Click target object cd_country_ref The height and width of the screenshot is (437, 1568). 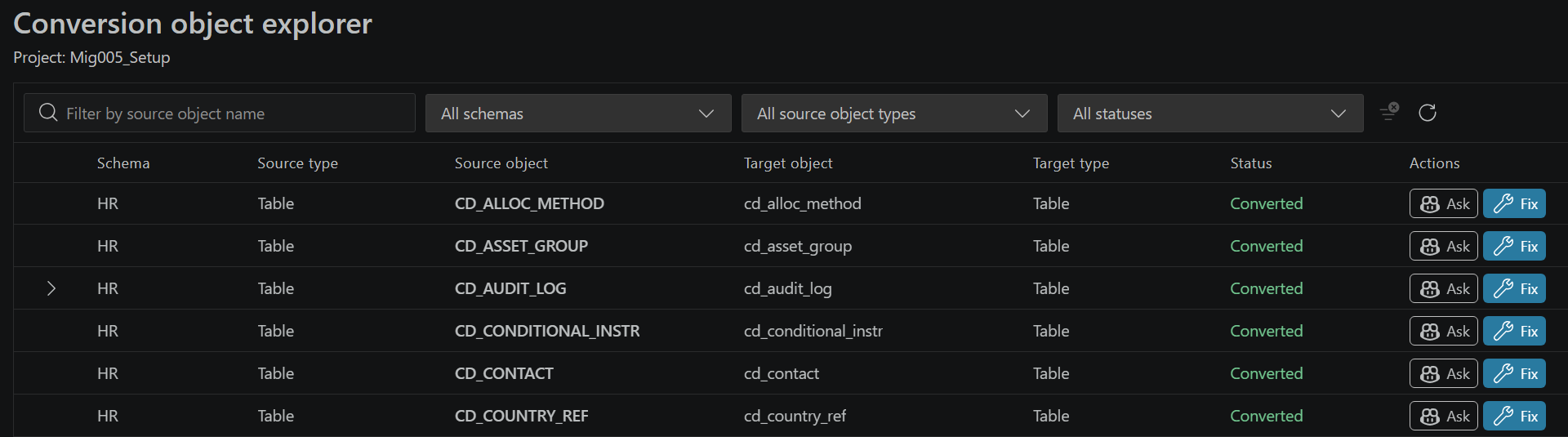click(795, 416)
